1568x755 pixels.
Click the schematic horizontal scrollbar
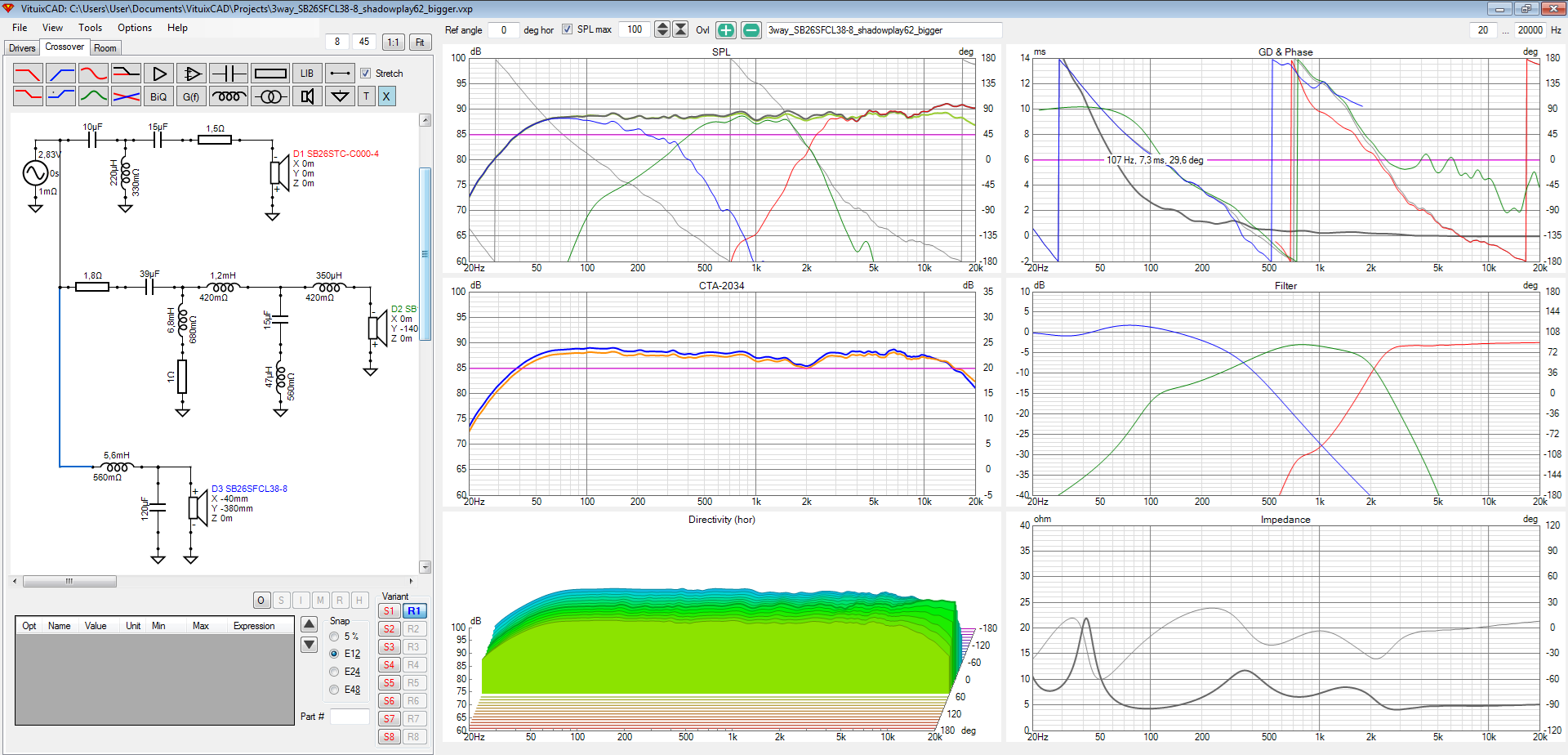pos(69,582)
